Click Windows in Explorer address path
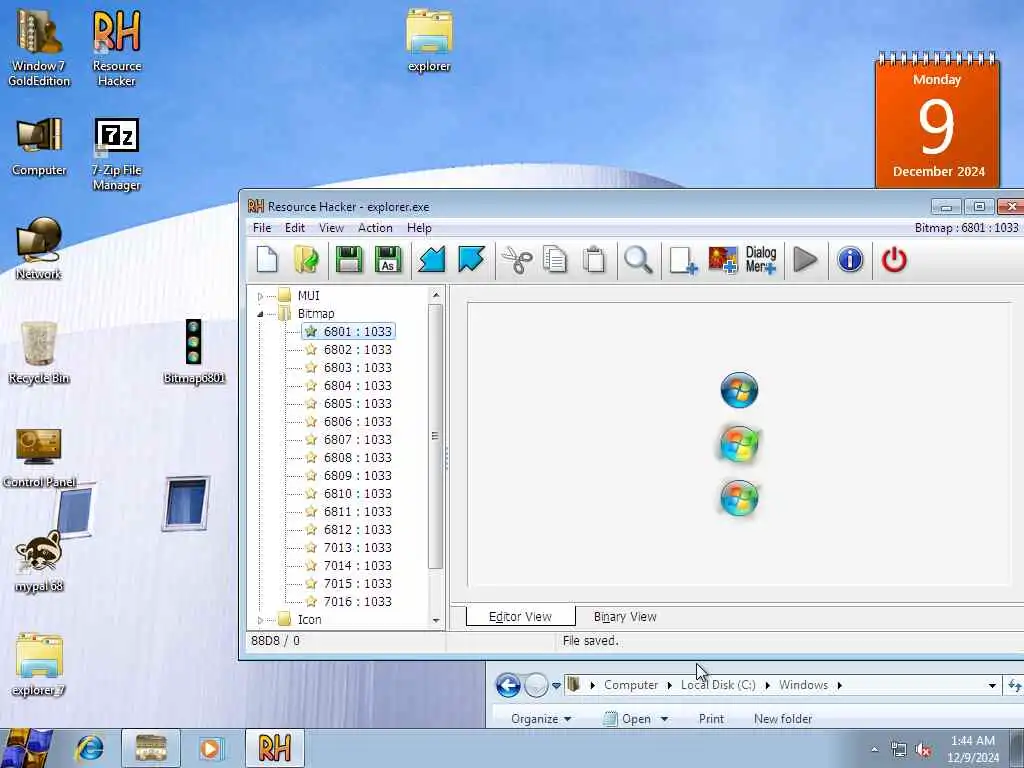This screenshot has height=768, width=1024. (803, 685)
